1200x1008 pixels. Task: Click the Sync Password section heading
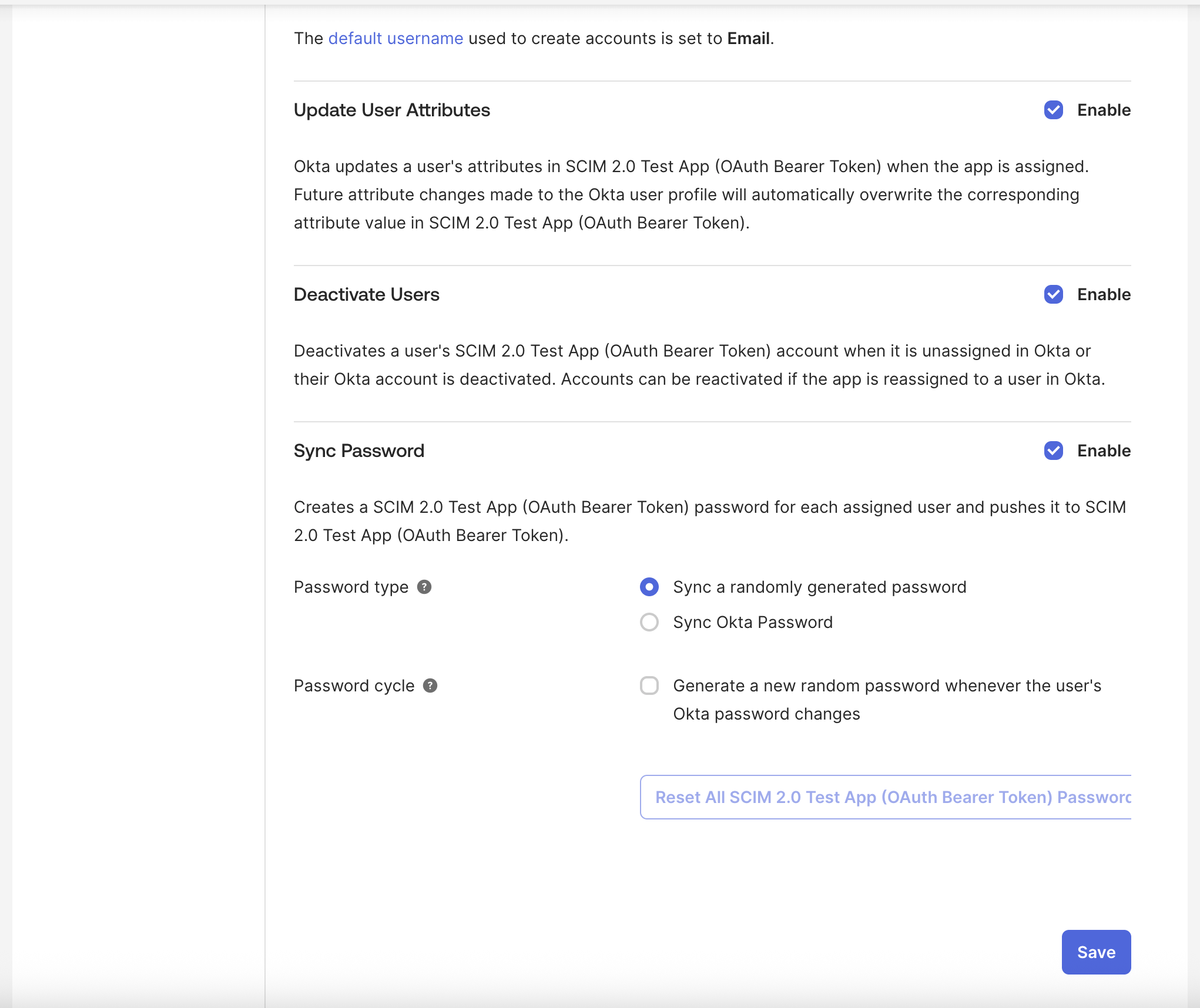tap(359, 451)
